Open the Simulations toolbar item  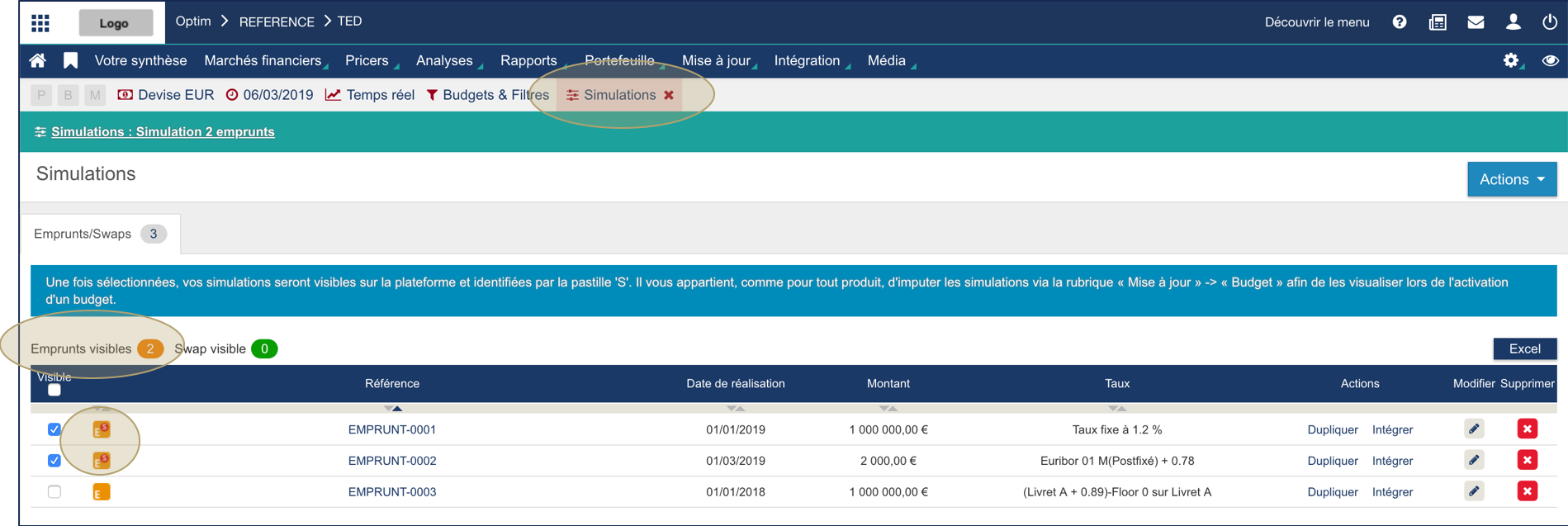[x=611, y=95]
